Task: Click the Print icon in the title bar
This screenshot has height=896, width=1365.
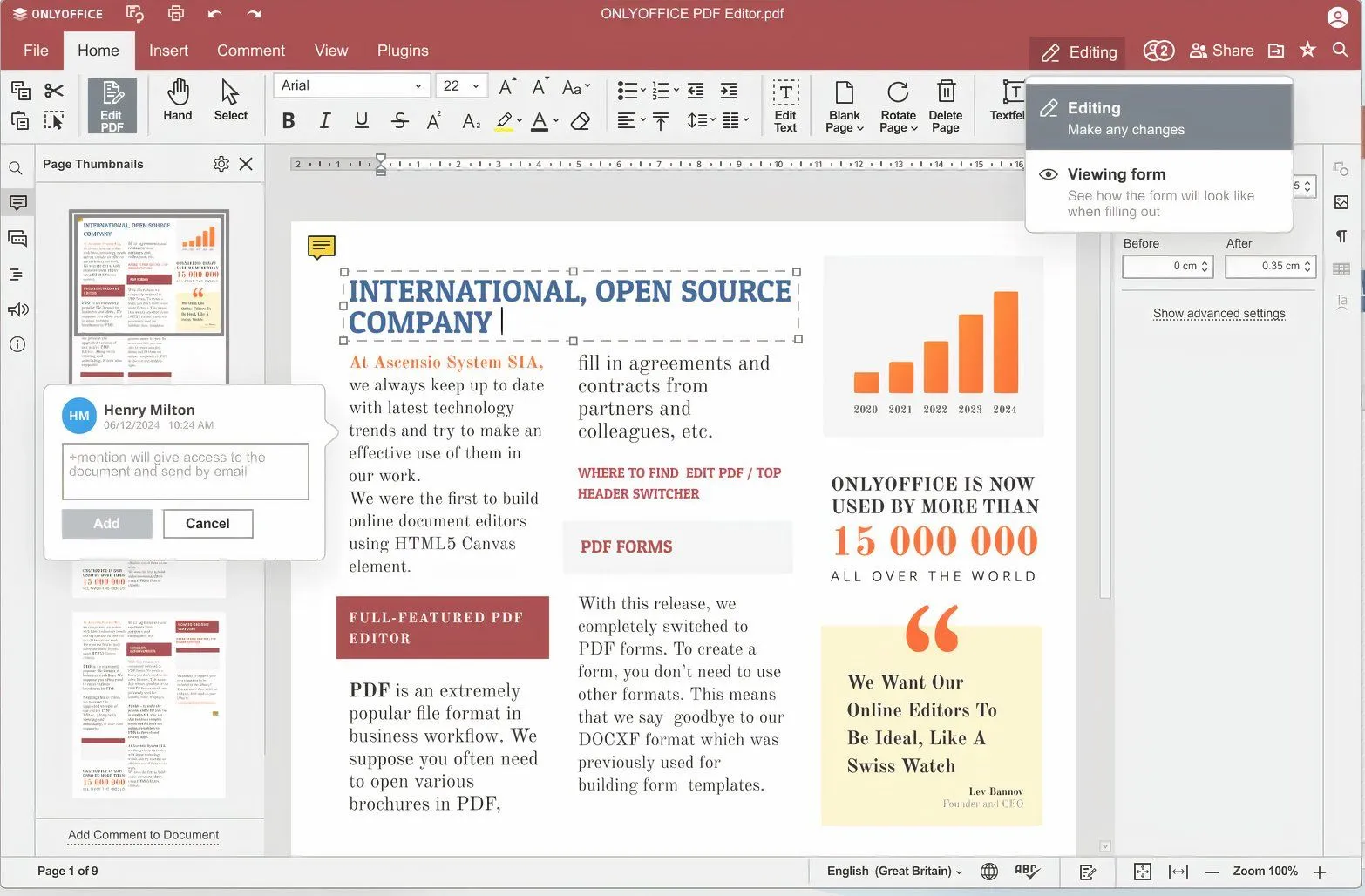Action: coord(176,13)
